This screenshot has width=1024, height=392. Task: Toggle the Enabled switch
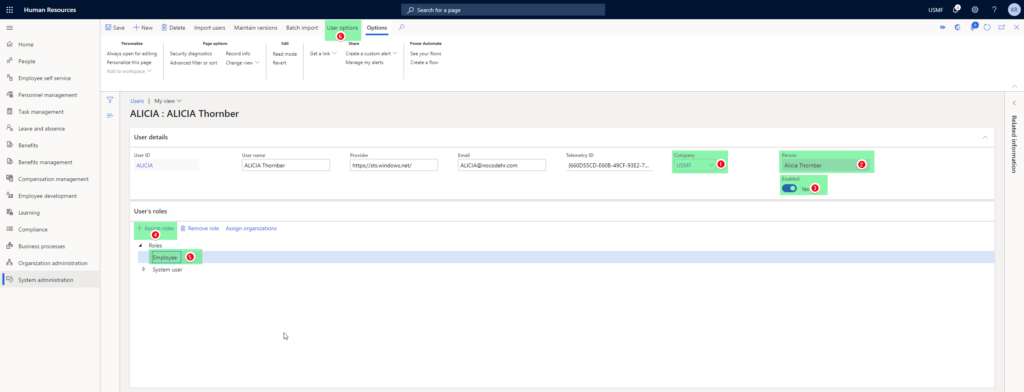tap(789, 188)
